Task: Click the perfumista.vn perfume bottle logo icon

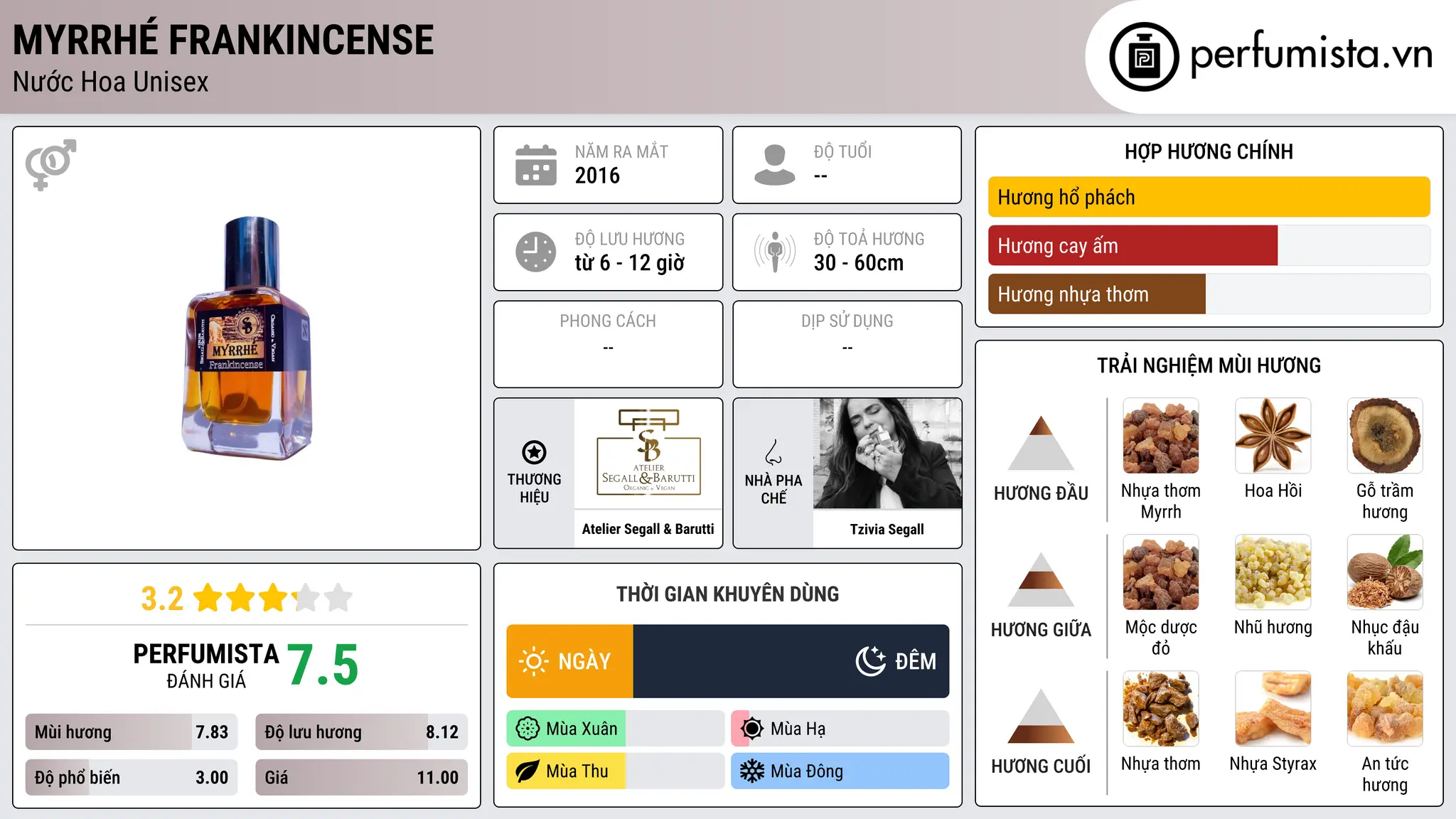Action: pyautogui.click(x=1144, y=57)
